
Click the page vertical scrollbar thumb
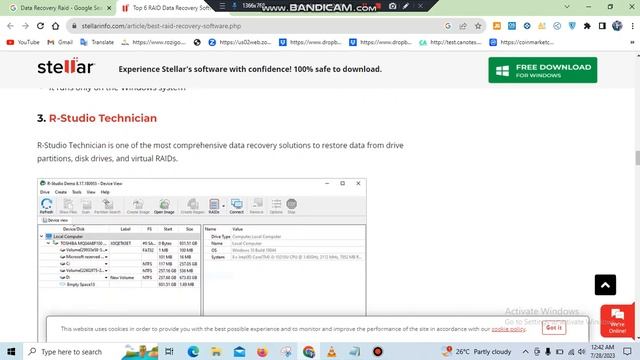(x=637, y=158)
